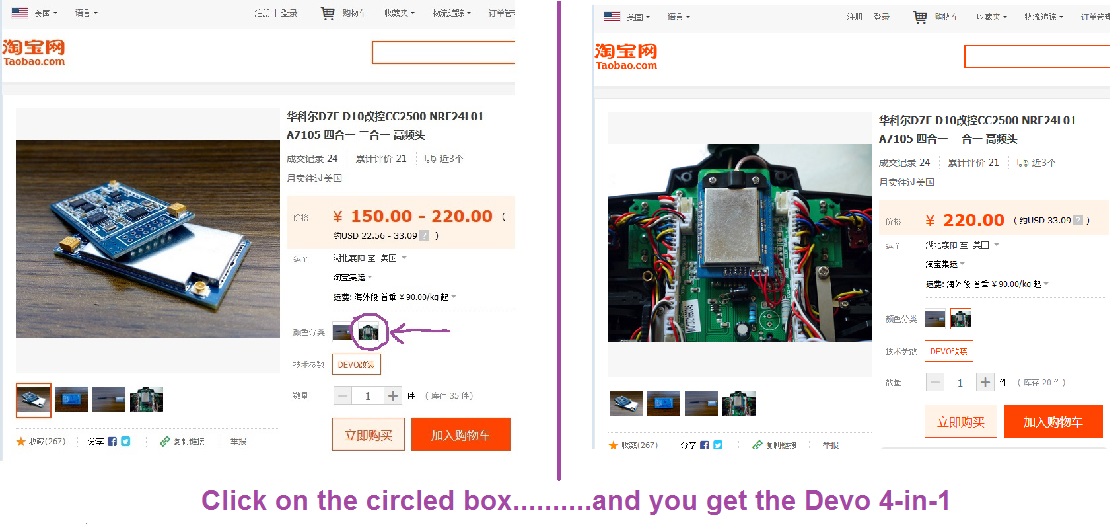This screenshot has width=1120, height=530.
Task: Open US flag country dropdown in right header
Action: 626,16
